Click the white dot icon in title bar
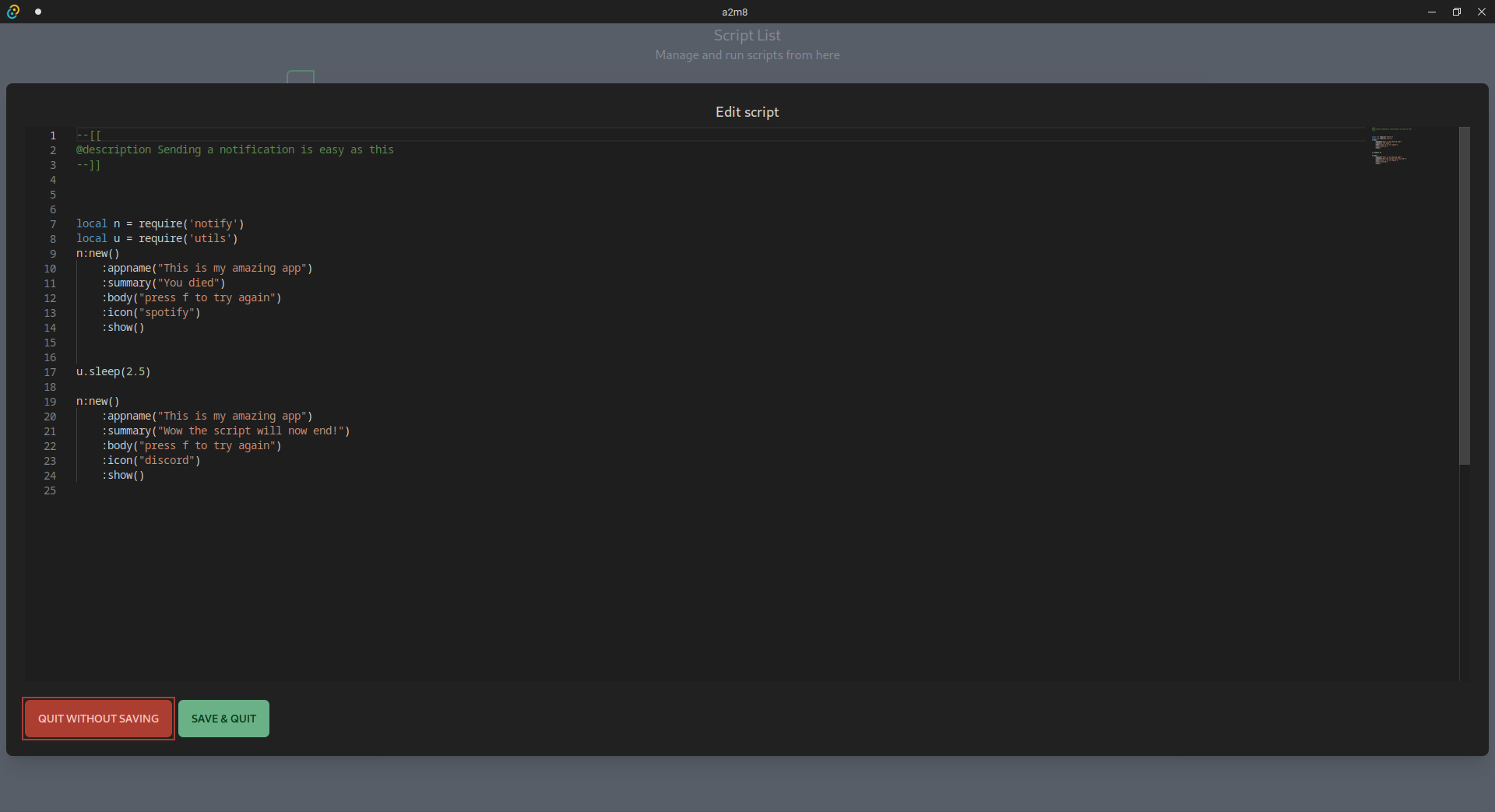 point(38,12)
